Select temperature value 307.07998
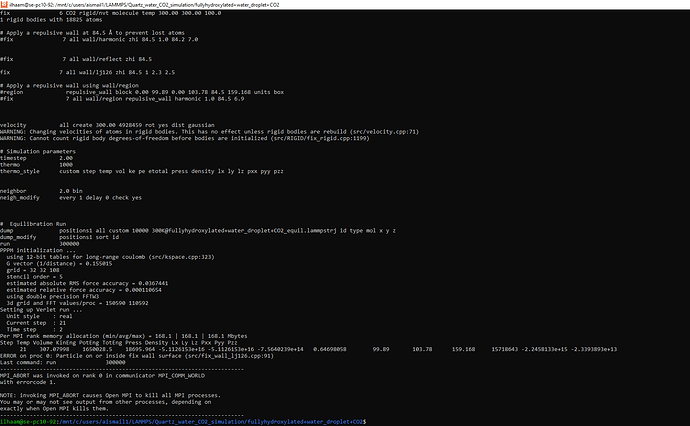 tap(54, 350)
